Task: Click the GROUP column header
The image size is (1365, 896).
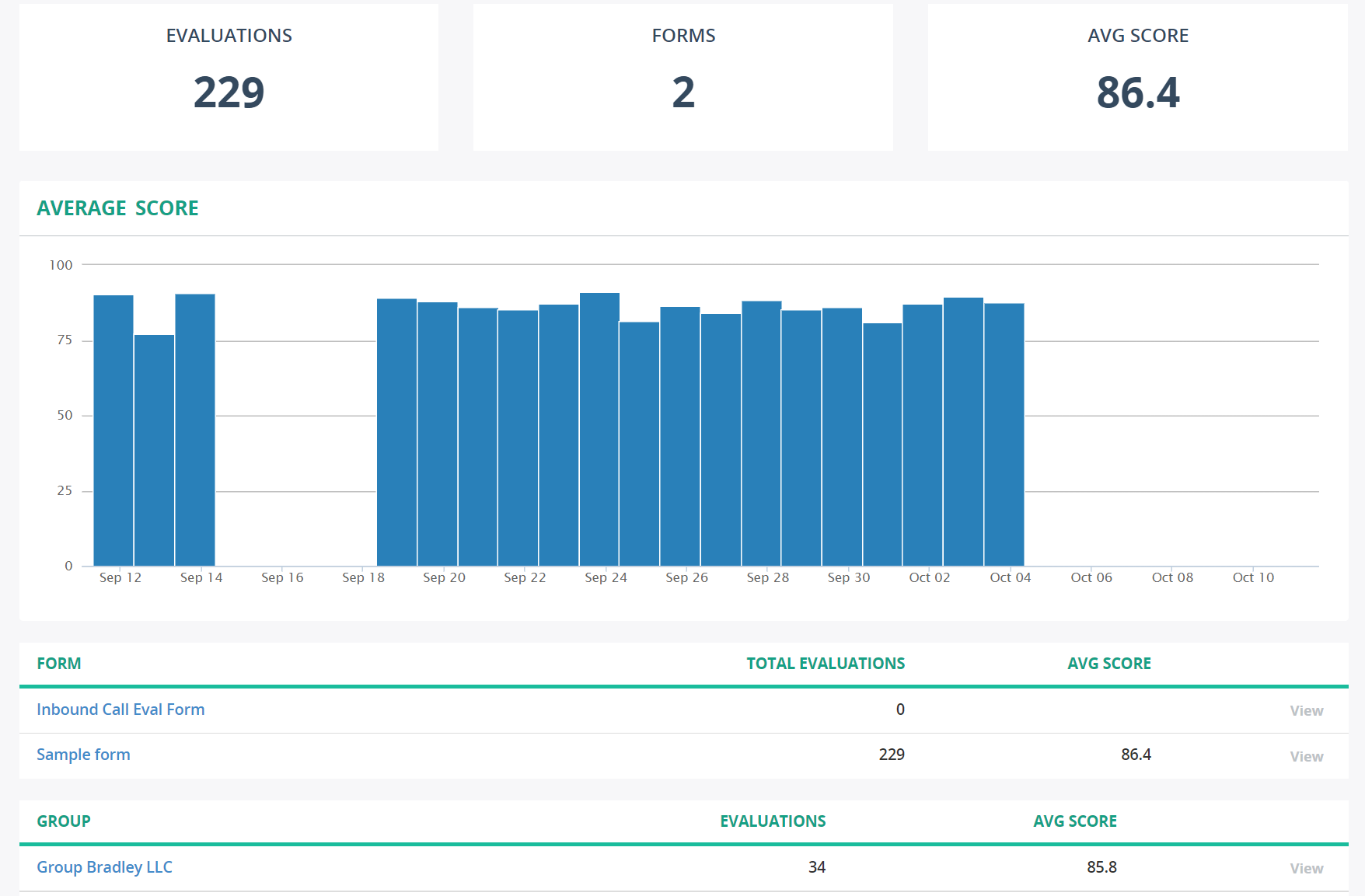Action: click(x=64, y=821)
